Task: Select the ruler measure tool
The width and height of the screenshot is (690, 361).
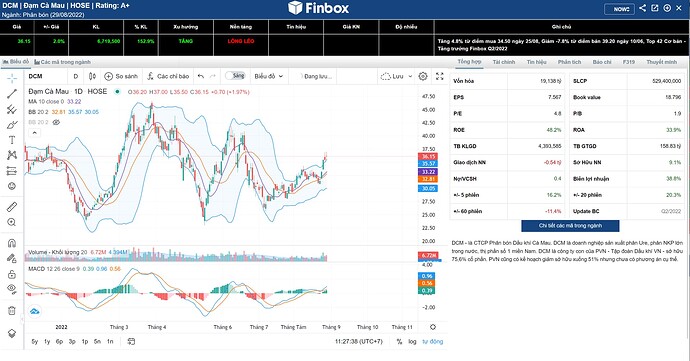Action: click(12, 206)
